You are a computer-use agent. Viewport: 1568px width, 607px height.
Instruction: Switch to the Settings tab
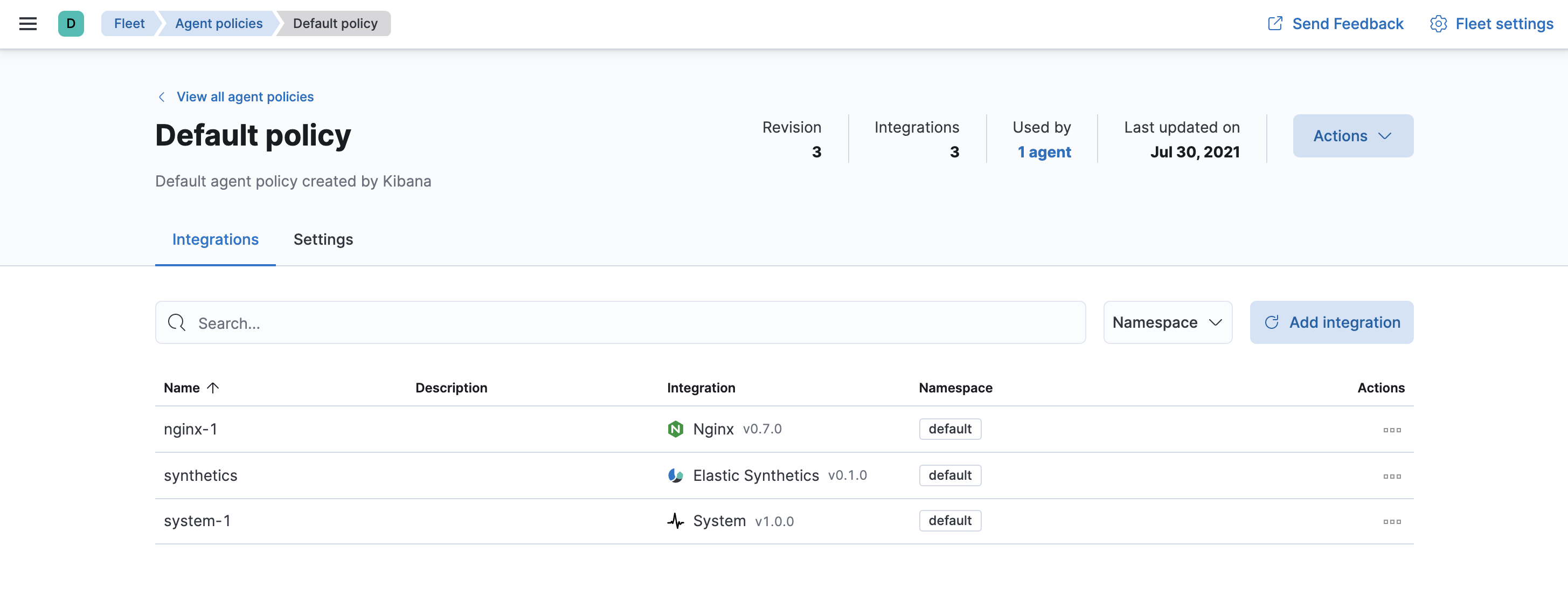pyautogui.click(x=323, y=239)
